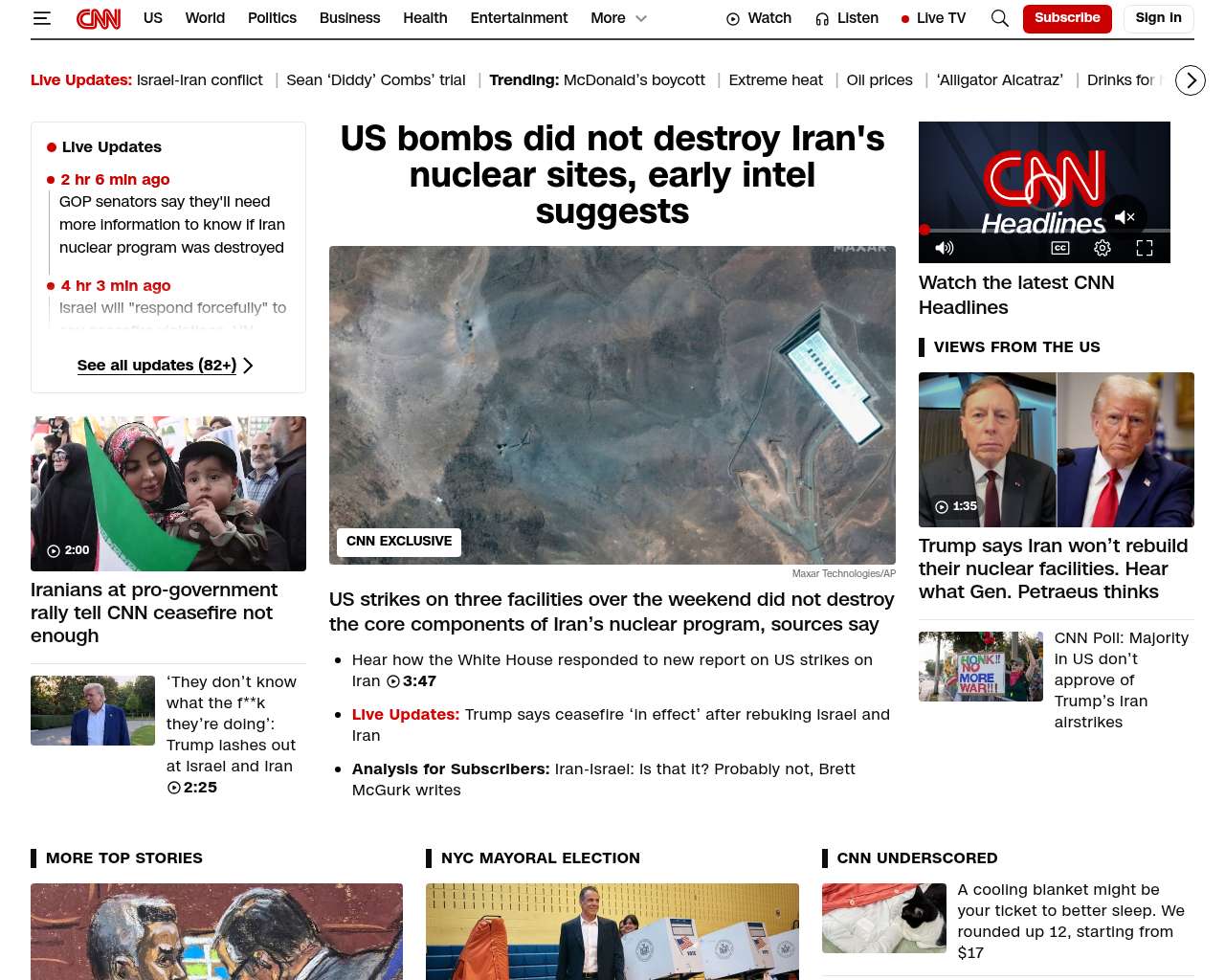Open Watch the latest CNN Headlines title
The image size is (1225, 980).
point(1016,295)
